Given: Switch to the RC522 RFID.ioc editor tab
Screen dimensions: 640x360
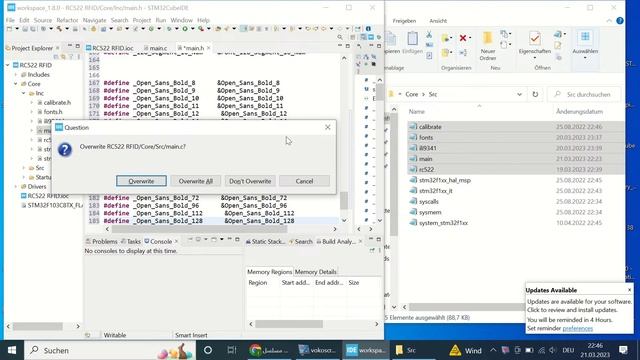Looking at the screenshot, I should pyautogui.click(x=109, y=48).
